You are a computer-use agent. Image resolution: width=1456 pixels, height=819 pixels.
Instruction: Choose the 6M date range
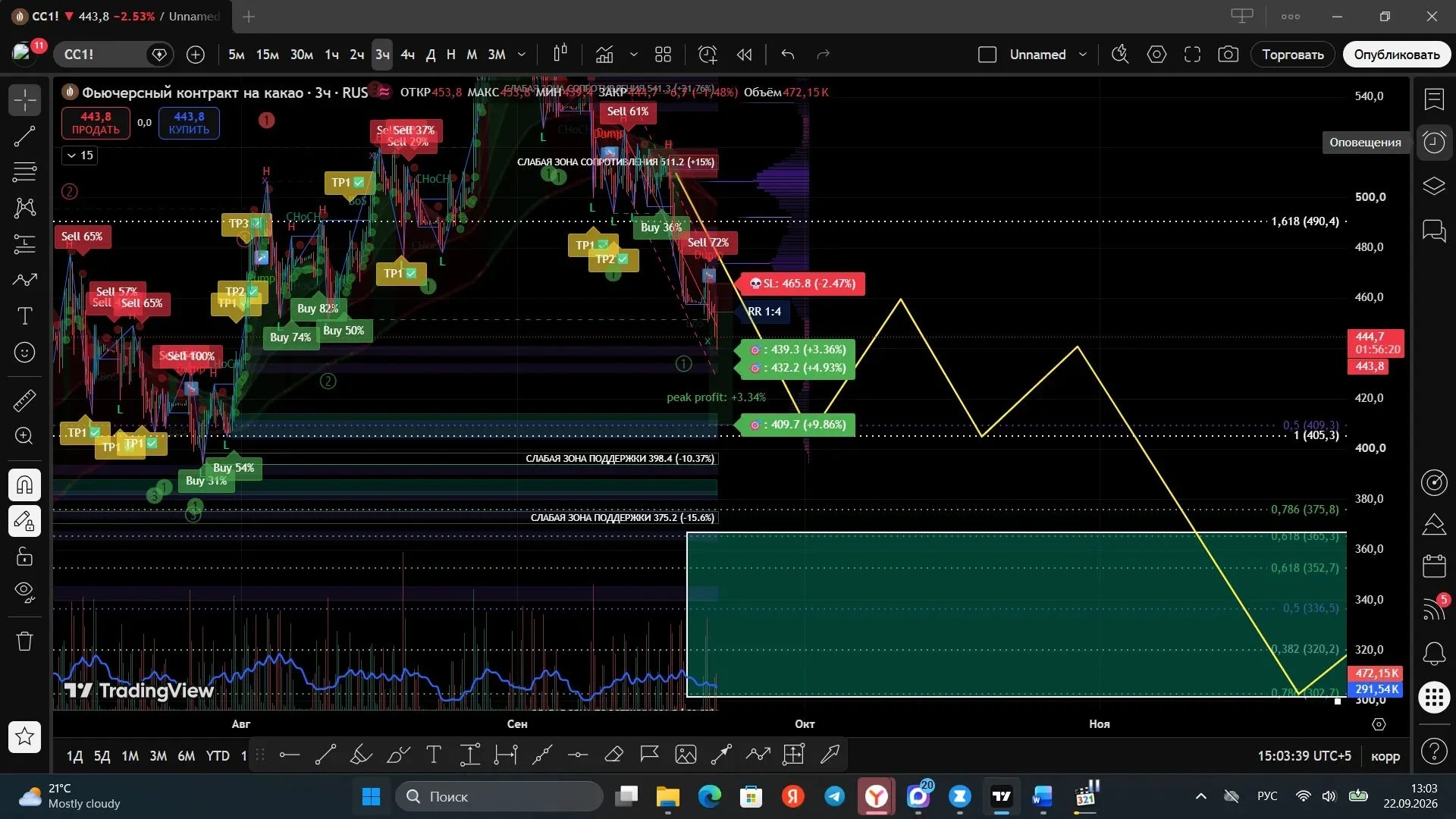[186, 756]
